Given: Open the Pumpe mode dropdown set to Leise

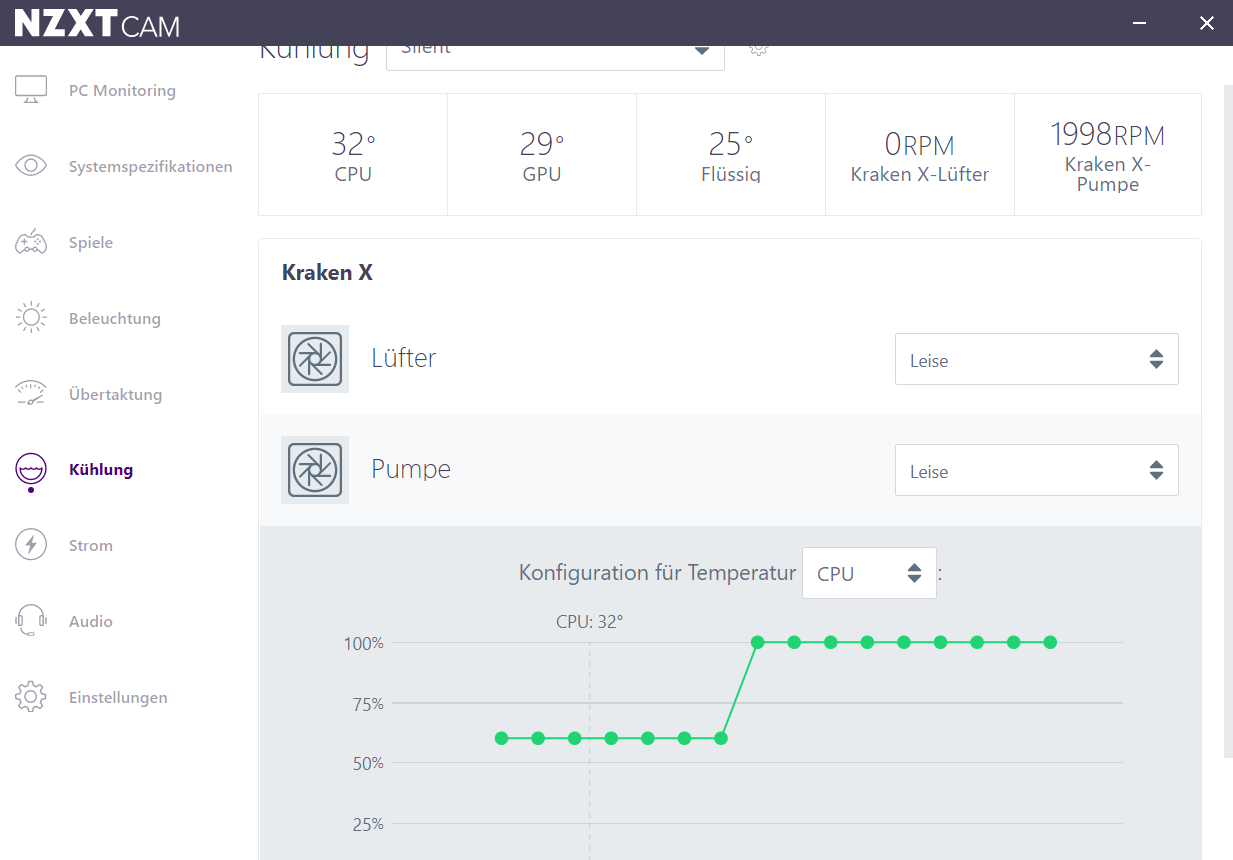Looking at the screenshot, I should pyautogui.click(x=1036, y=470).
